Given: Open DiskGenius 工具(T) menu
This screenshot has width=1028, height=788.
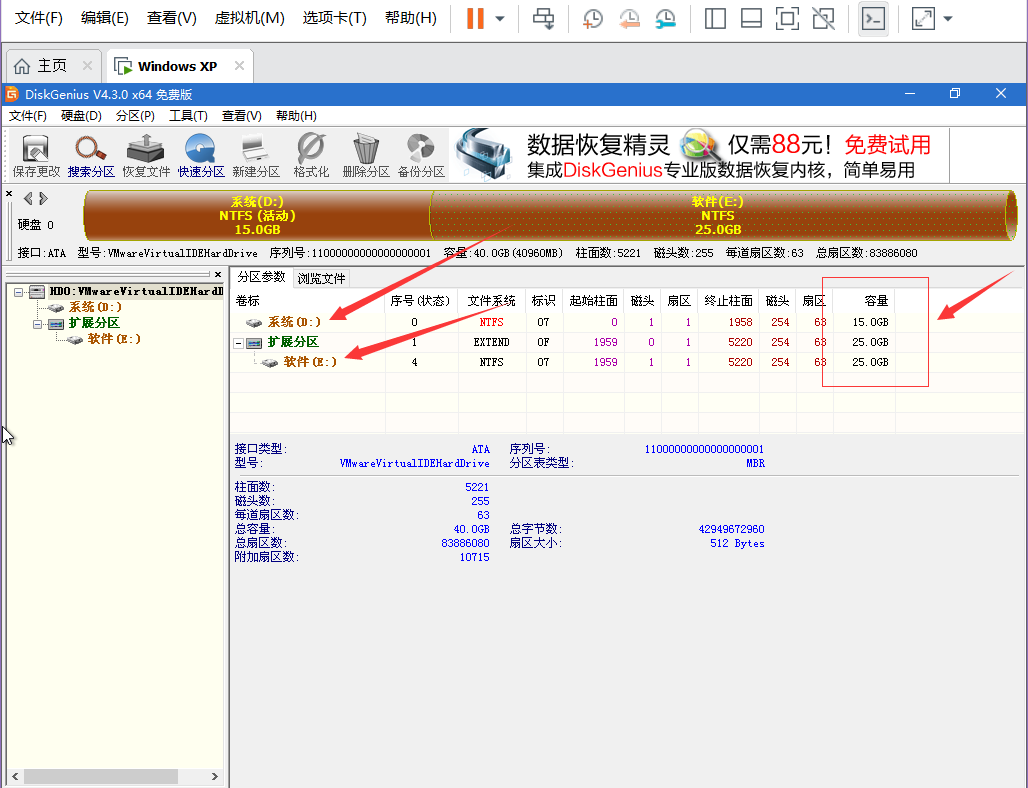Looking at the screenshot, I should click(188, 115).
